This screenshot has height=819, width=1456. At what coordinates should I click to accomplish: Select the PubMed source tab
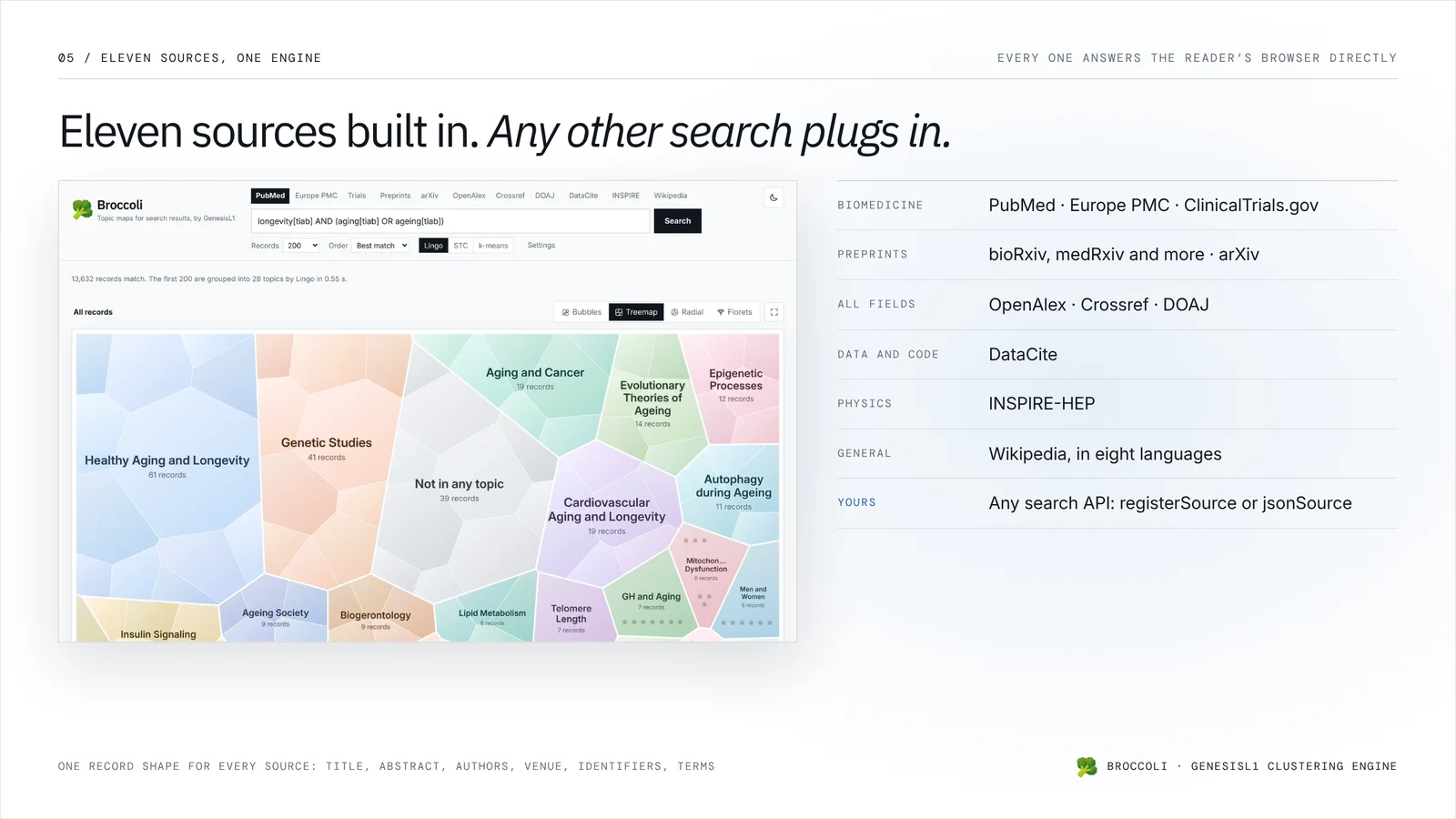(x=270, y=196)
